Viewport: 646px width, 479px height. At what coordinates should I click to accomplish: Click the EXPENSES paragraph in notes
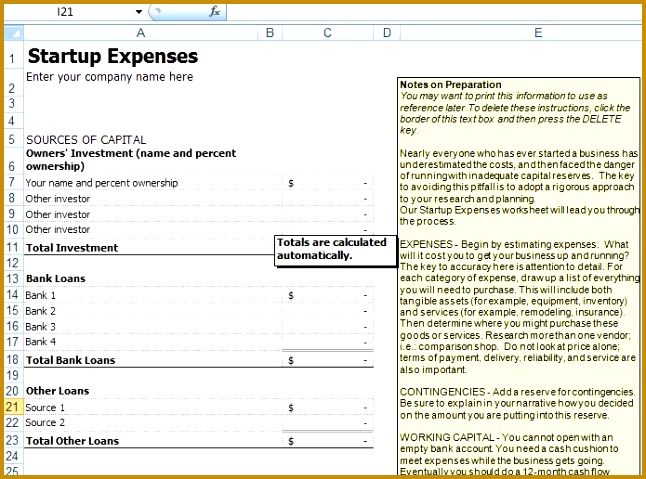[x=518, y=307]
